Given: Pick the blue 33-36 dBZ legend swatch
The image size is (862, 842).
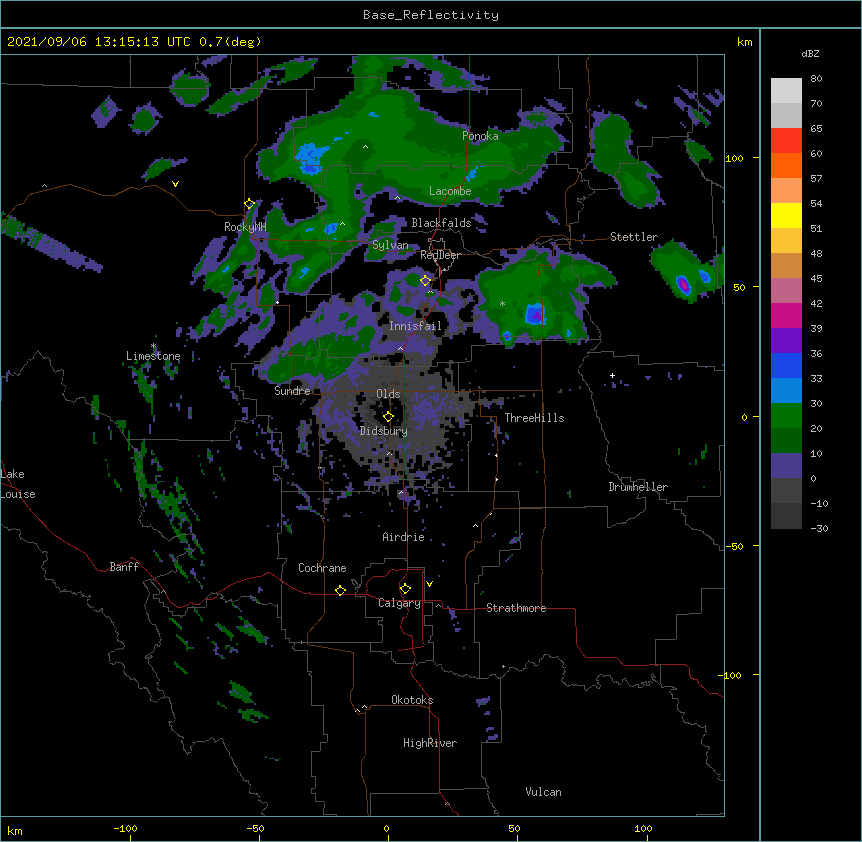Looking at the screenshot, I should [x=786, y=365].
